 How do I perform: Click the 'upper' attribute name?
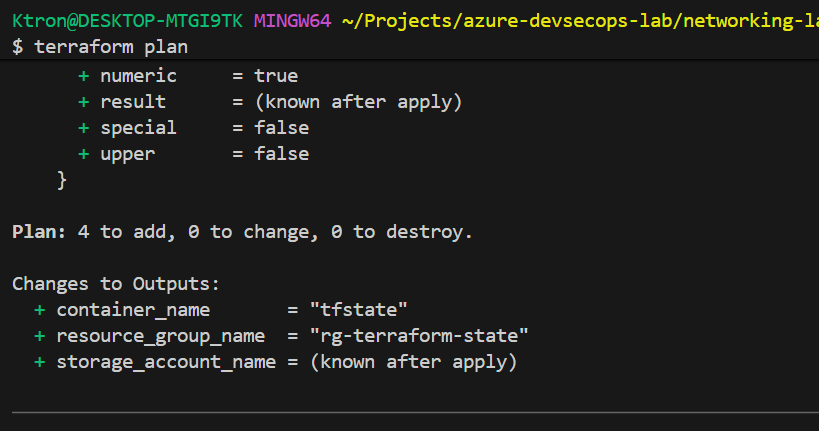tap(127, 154)
